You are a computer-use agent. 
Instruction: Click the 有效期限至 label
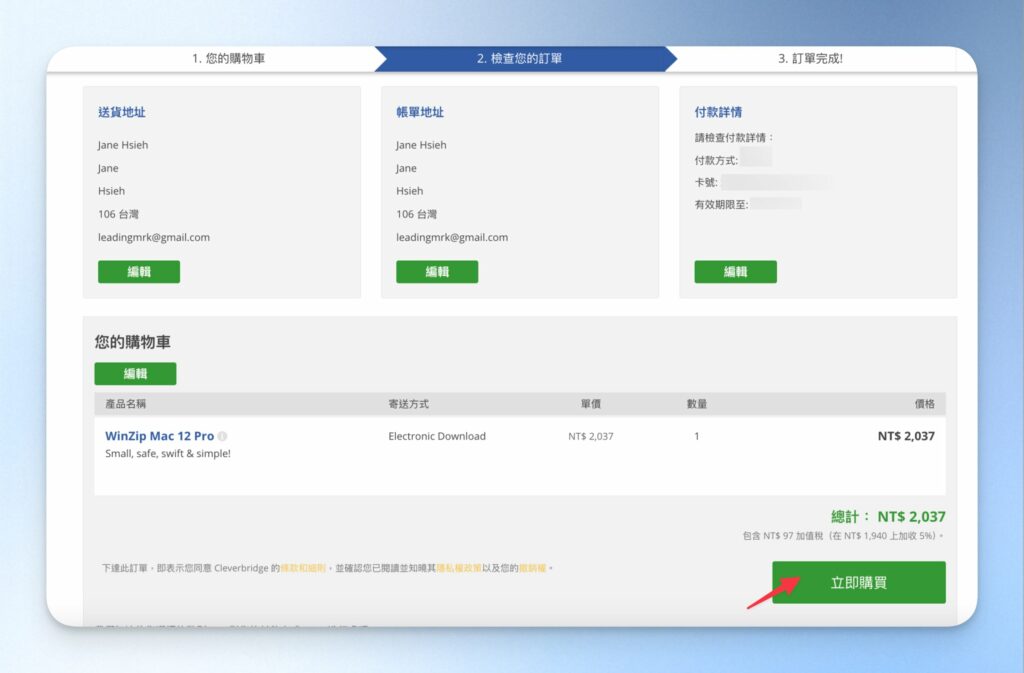click(721, 205)
